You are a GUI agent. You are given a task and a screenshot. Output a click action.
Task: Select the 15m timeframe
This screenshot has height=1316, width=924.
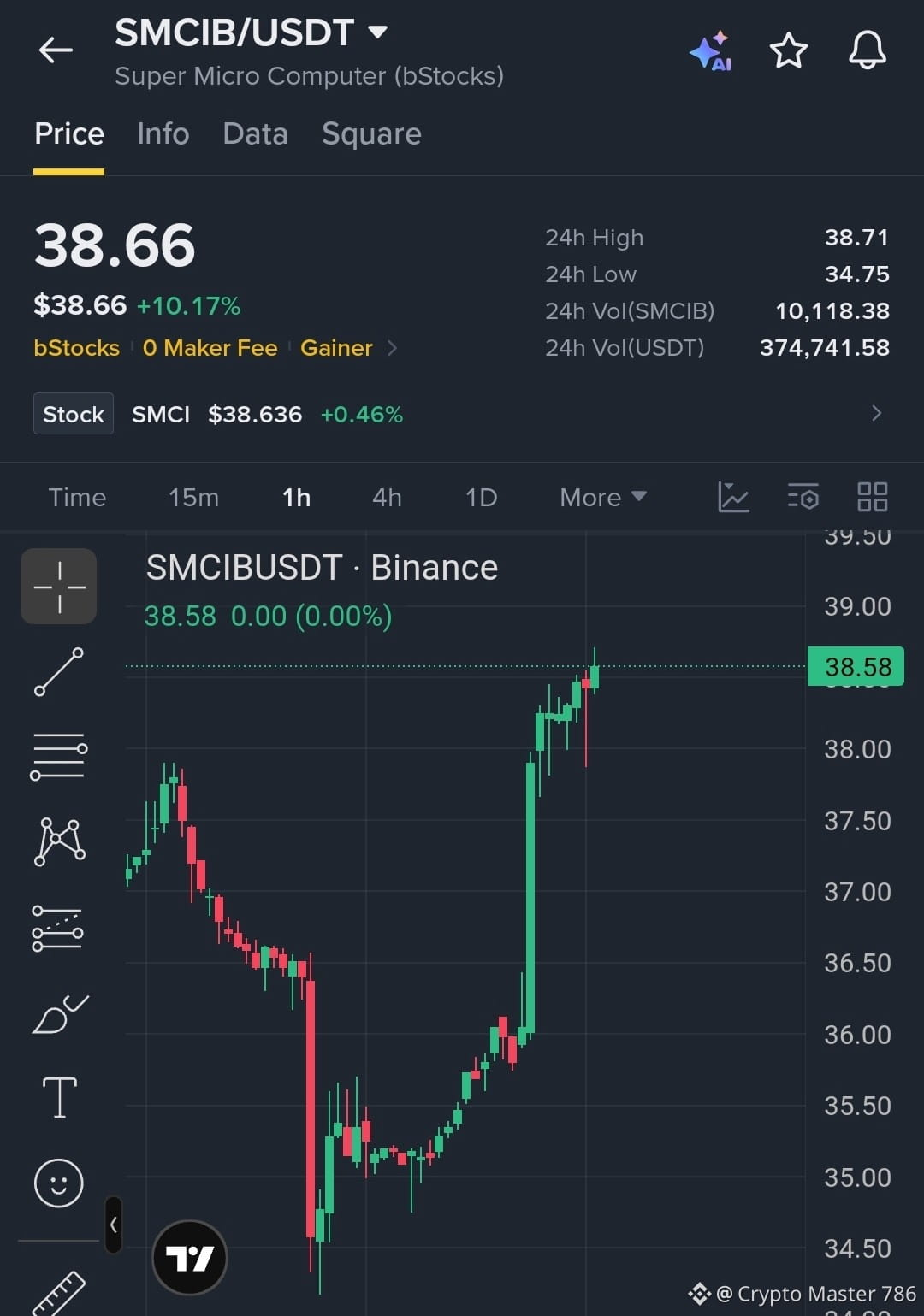point(193,497)
